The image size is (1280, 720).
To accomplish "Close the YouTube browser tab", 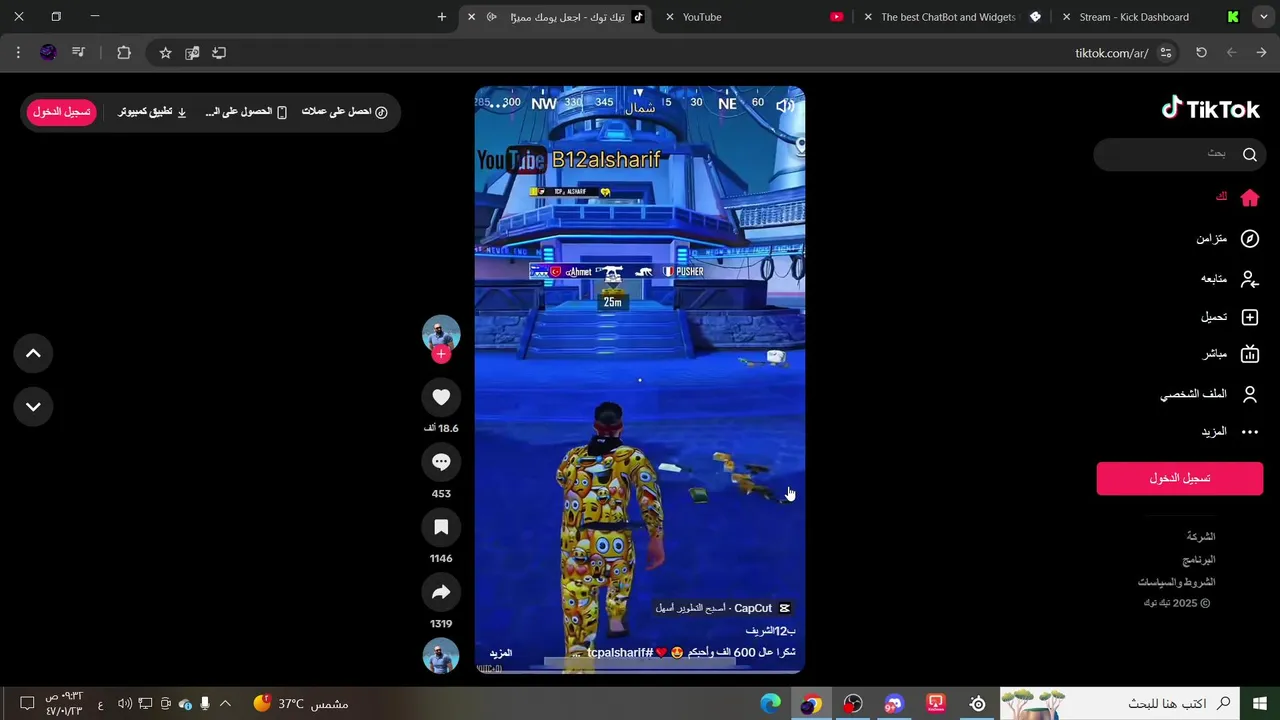I will tap(668, 17).
